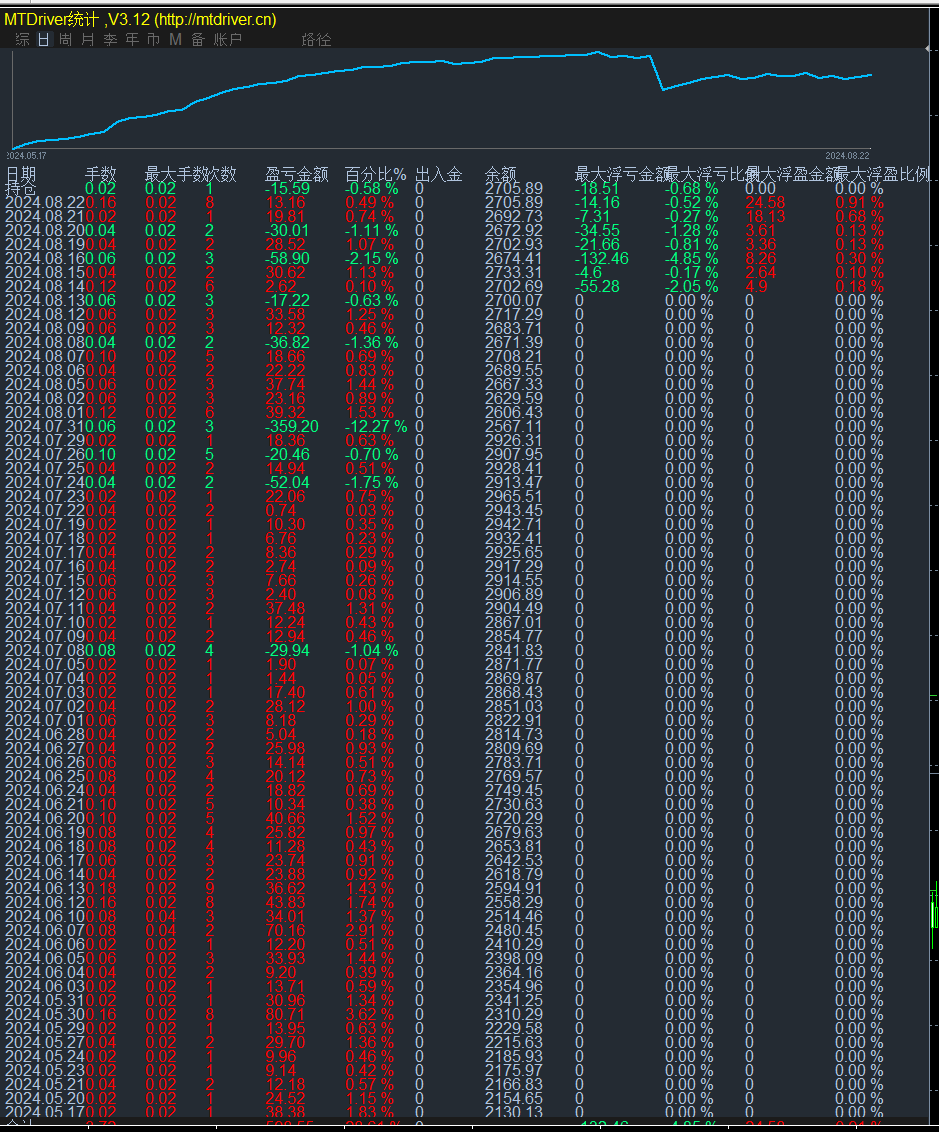Click the -58.90 loss amount

287,258
